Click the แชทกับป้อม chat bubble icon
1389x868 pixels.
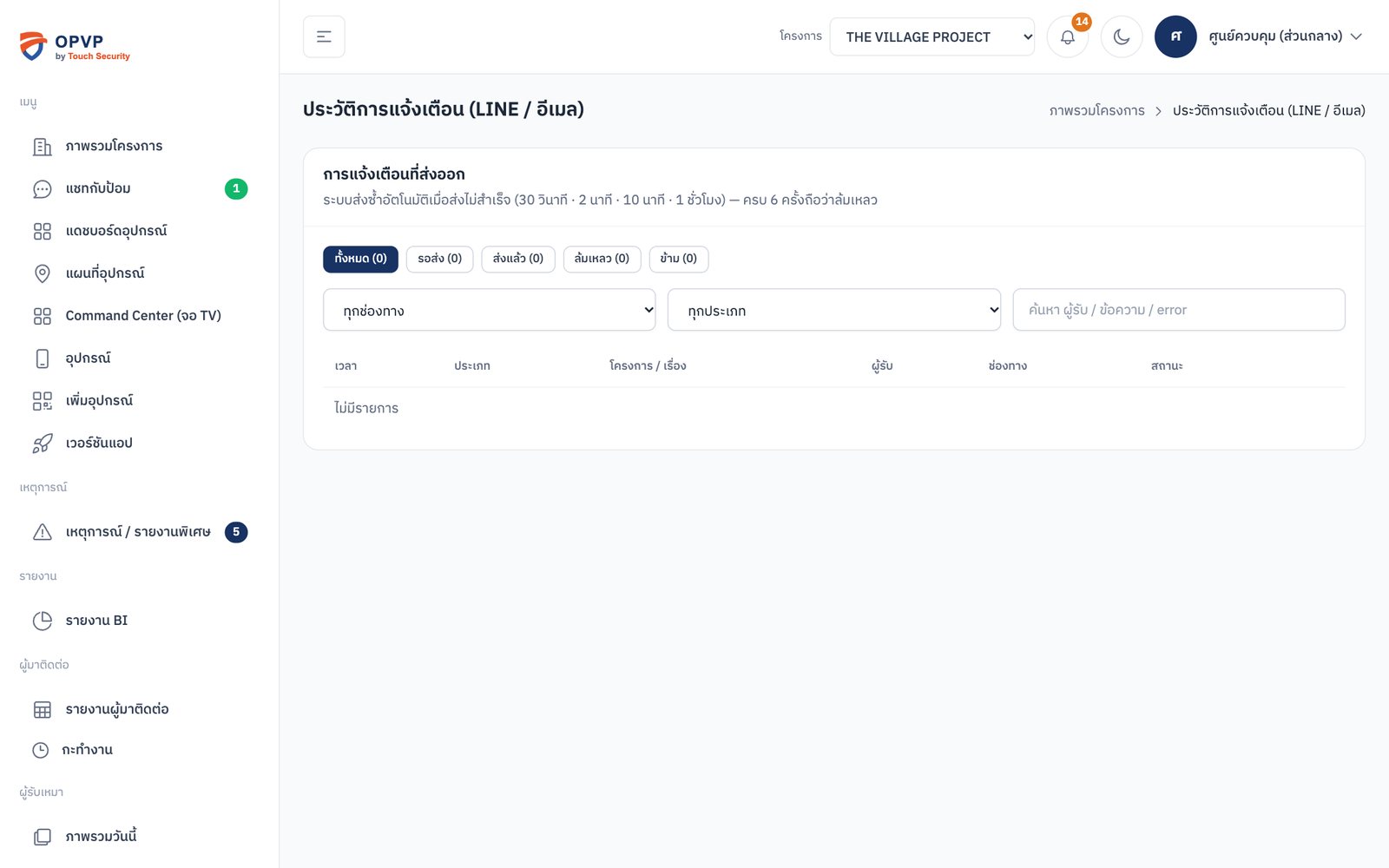42,188
